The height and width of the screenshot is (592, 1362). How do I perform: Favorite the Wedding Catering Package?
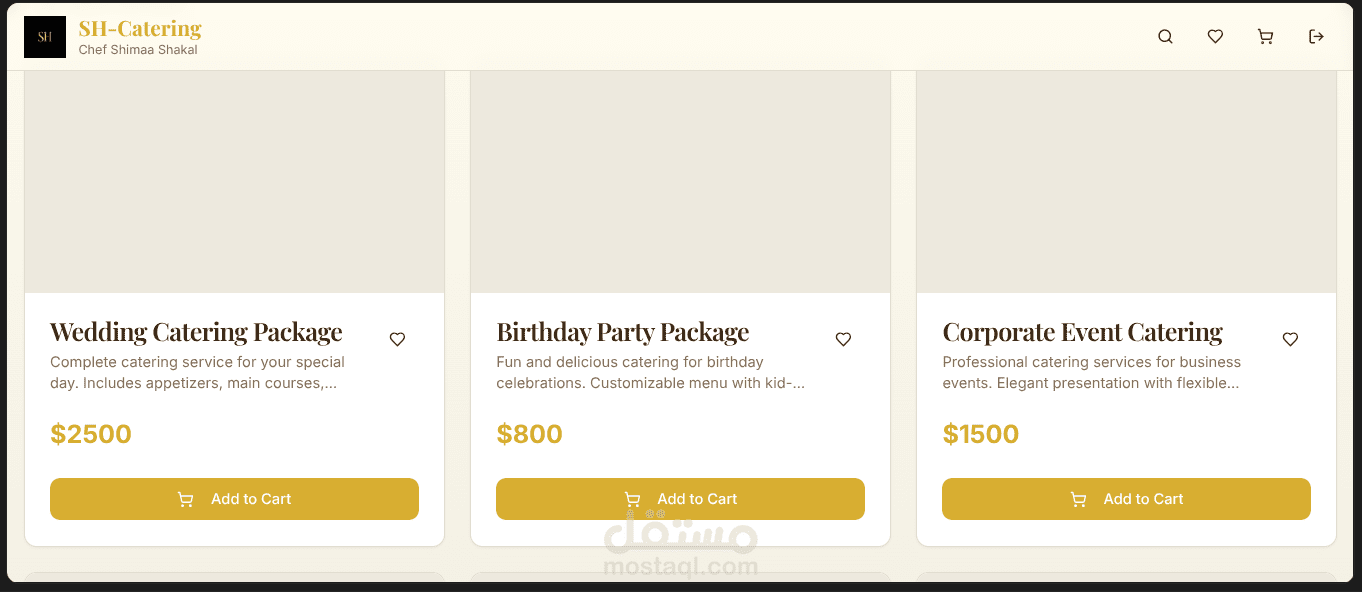tap(397, 340)
